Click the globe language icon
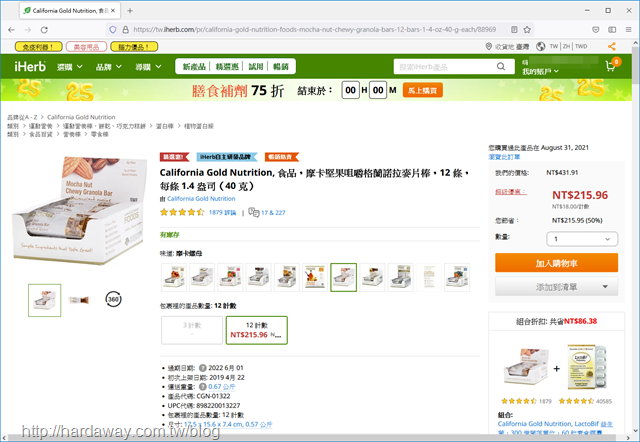640x442 pixels. [x=540, y=47]
